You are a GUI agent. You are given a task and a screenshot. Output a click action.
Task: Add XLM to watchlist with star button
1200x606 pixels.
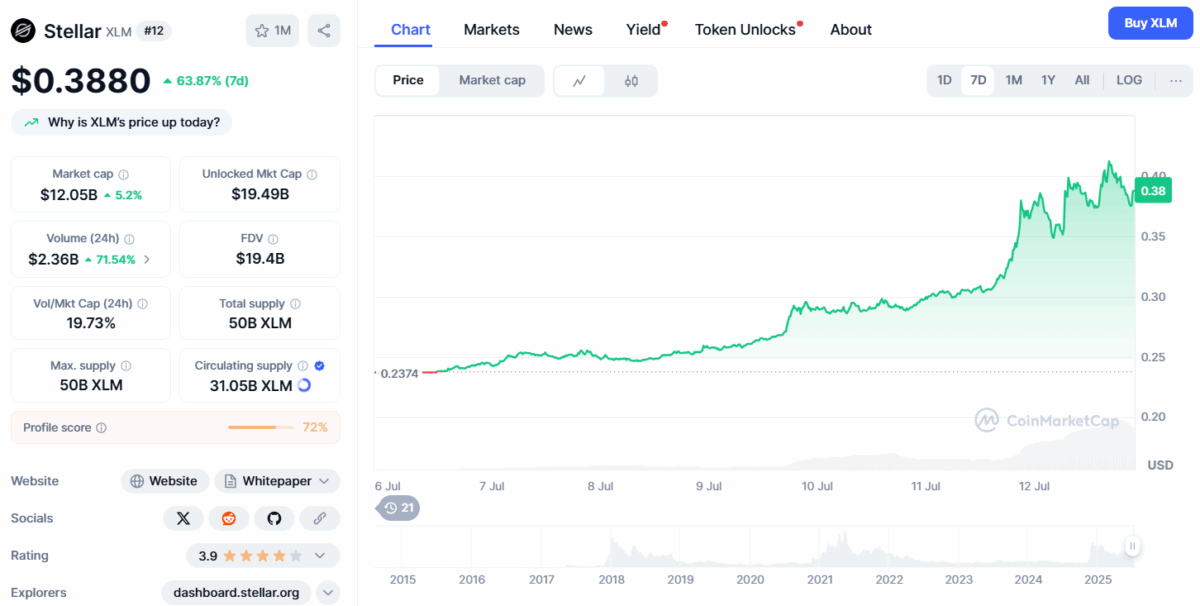coord(272,31)
